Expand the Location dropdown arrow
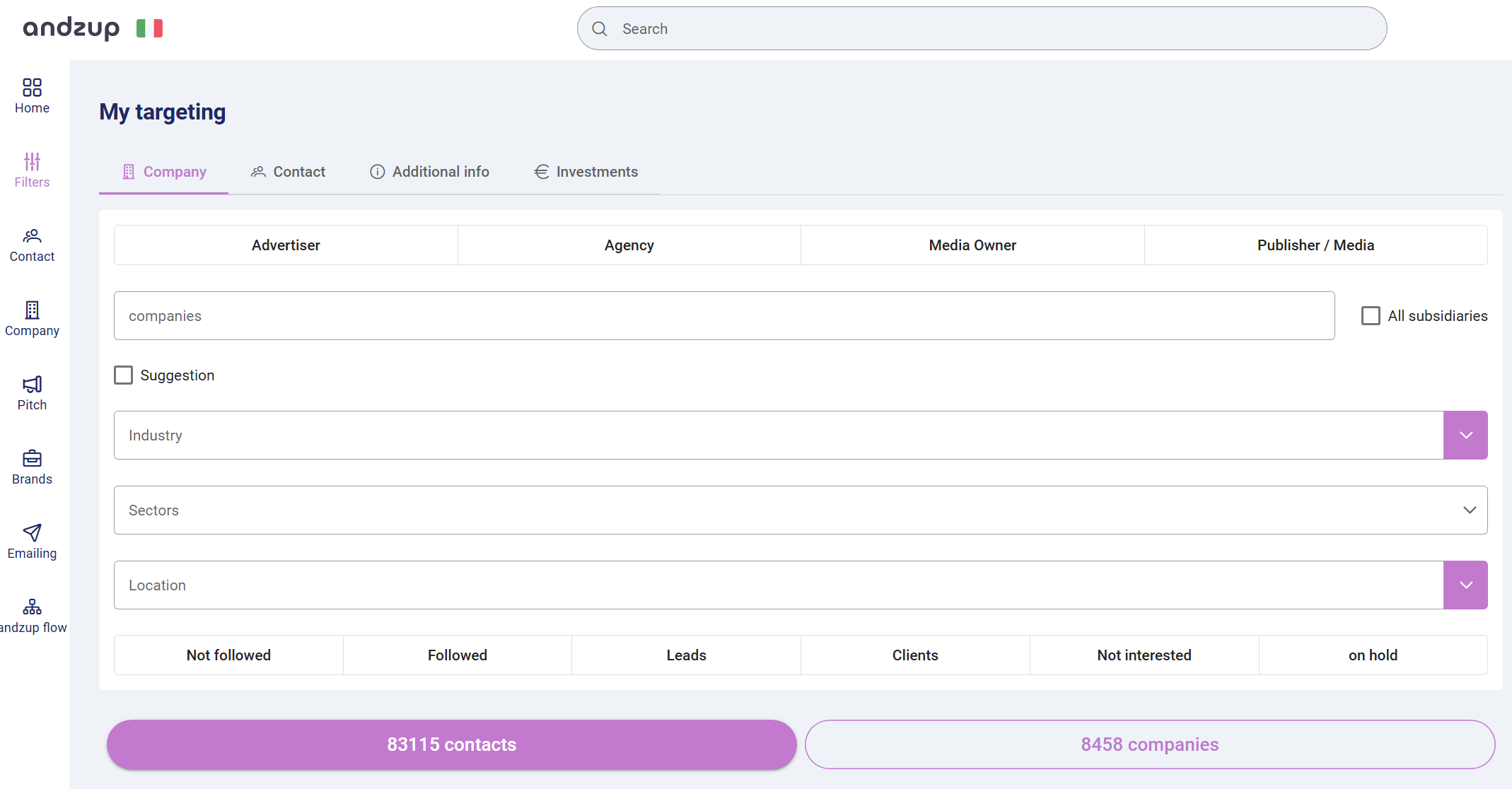Viewport: 1512px width, 789px height. pos(1465,585)
